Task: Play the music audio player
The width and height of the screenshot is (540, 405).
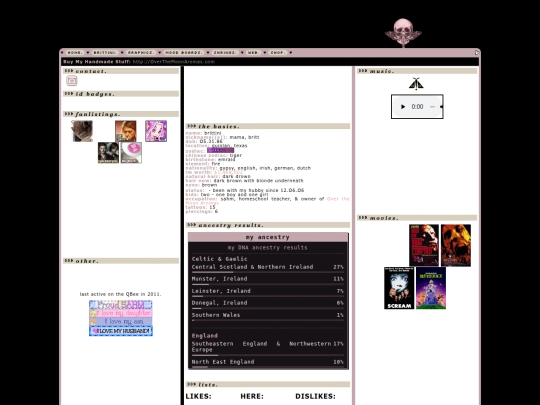Action: tap(403, 107)
